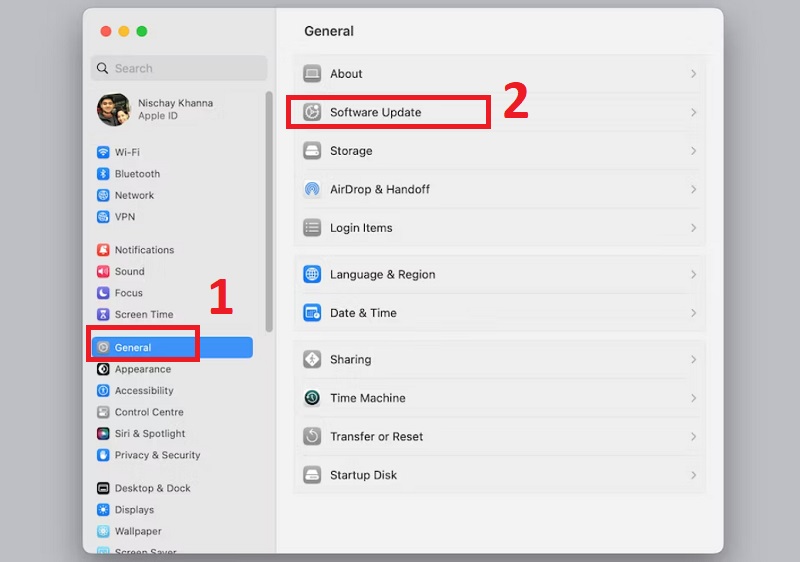Expand the Language & Region chevron
Viewport: 800px width, 562px height.
click(693, 274)
